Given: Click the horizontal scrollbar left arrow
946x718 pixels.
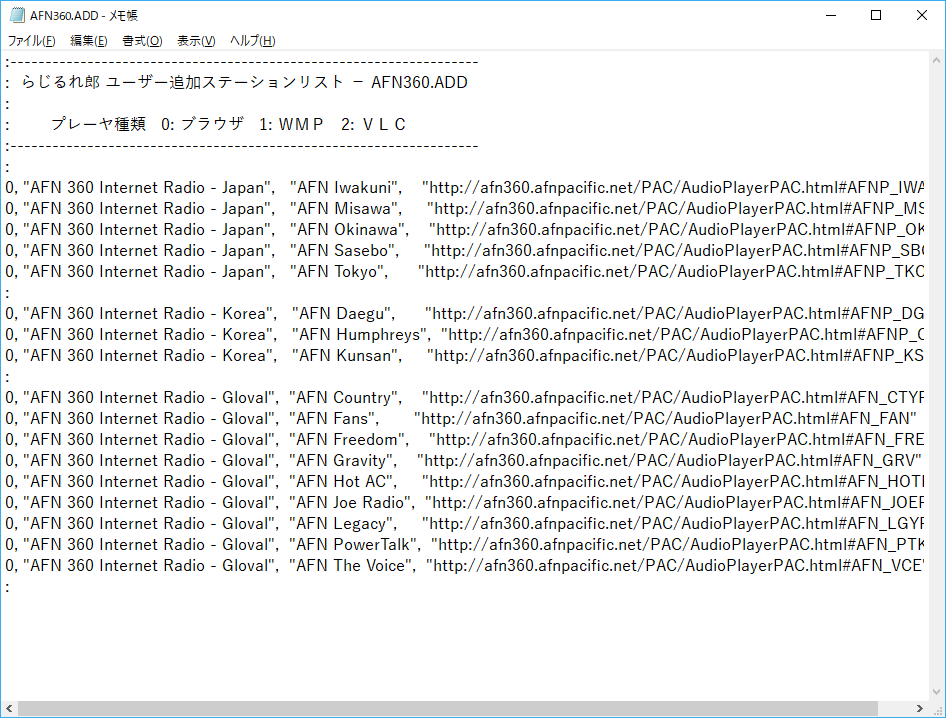Looking at the screenshot, I should 9,708.
